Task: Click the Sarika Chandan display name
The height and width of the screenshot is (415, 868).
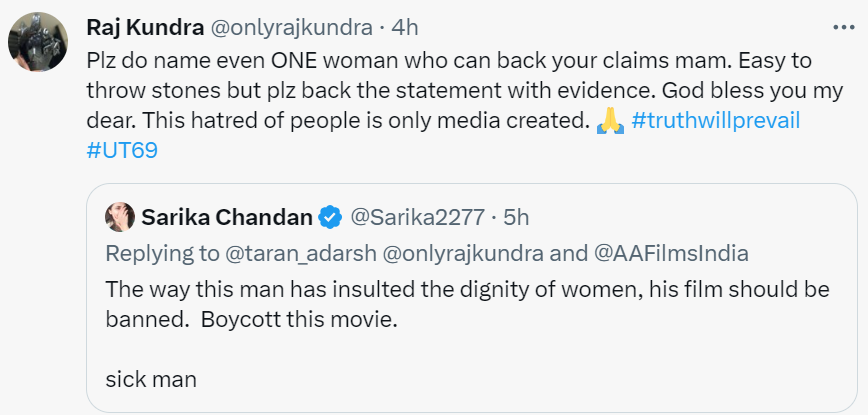Action: pyautogui.click(x=226, y=215)
